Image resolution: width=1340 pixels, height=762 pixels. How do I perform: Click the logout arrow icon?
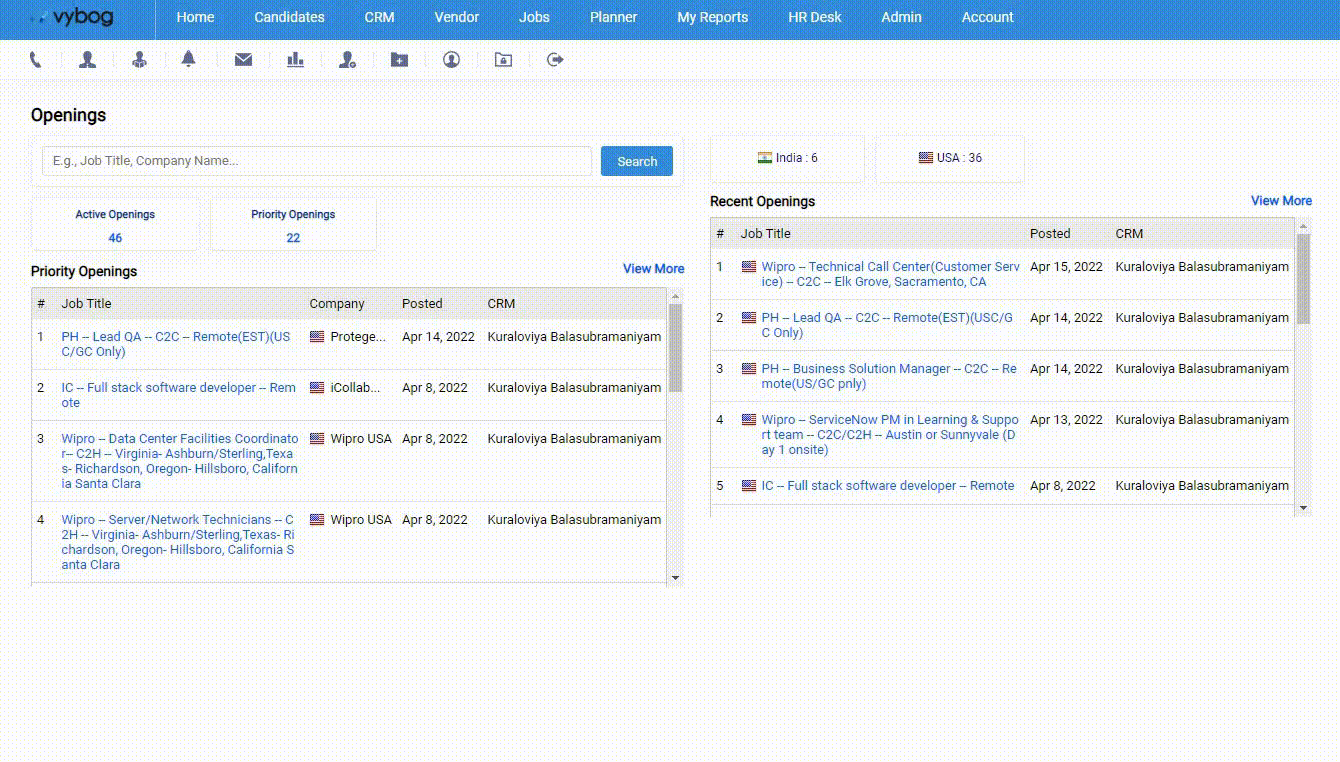(555, 60)
